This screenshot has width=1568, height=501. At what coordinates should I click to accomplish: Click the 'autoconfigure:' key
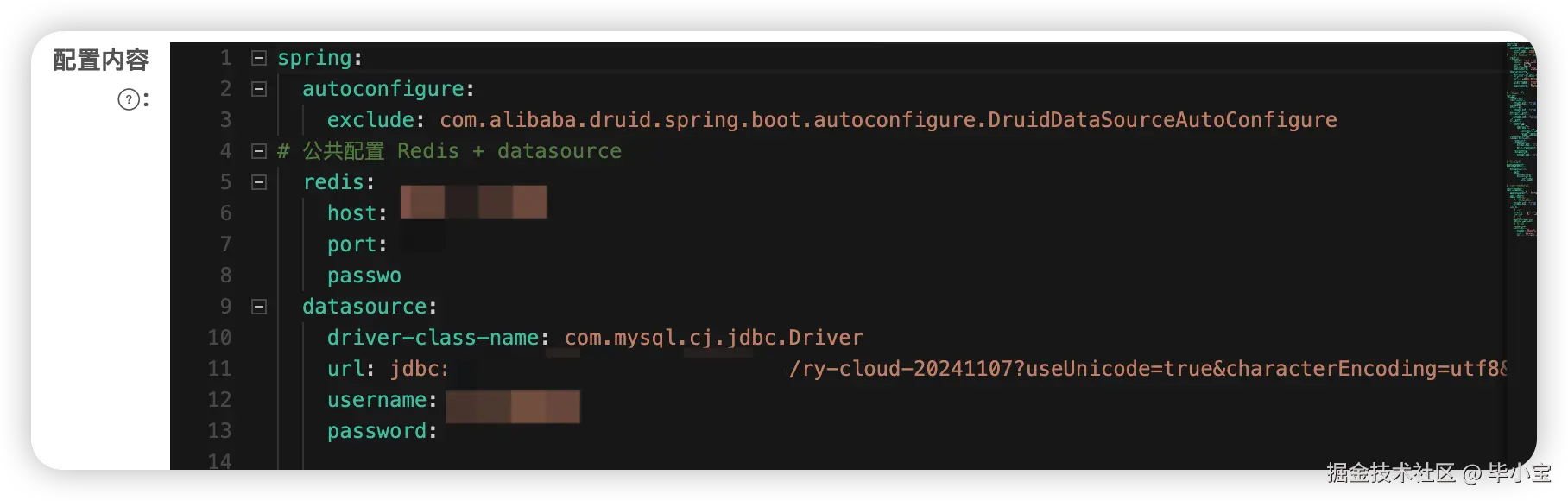pyautogui.click(x=388, y=89)
